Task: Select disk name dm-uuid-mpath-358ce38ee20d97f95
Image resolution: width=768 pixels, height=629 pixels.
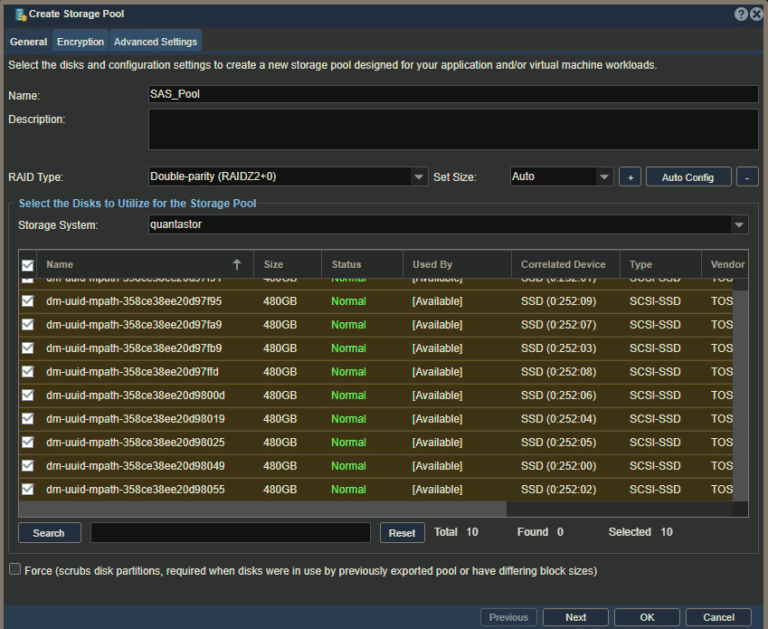Action: click(134, 301)
